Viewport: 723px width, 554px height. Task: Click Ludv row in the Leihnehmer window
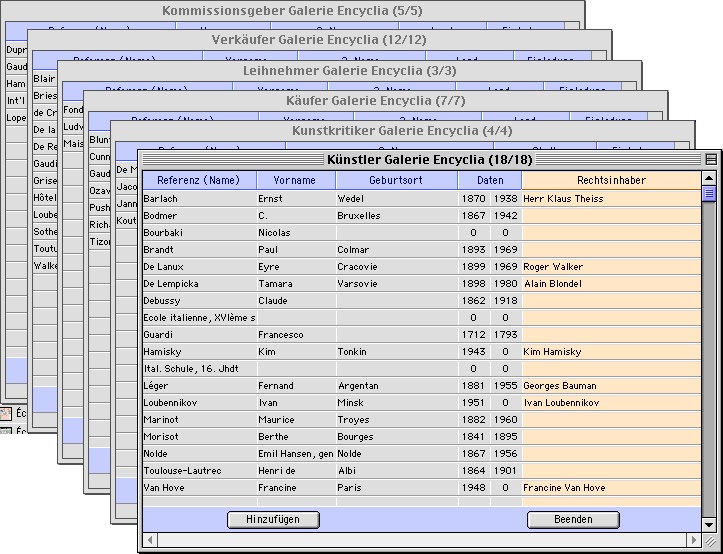click(x=73, y=126)
